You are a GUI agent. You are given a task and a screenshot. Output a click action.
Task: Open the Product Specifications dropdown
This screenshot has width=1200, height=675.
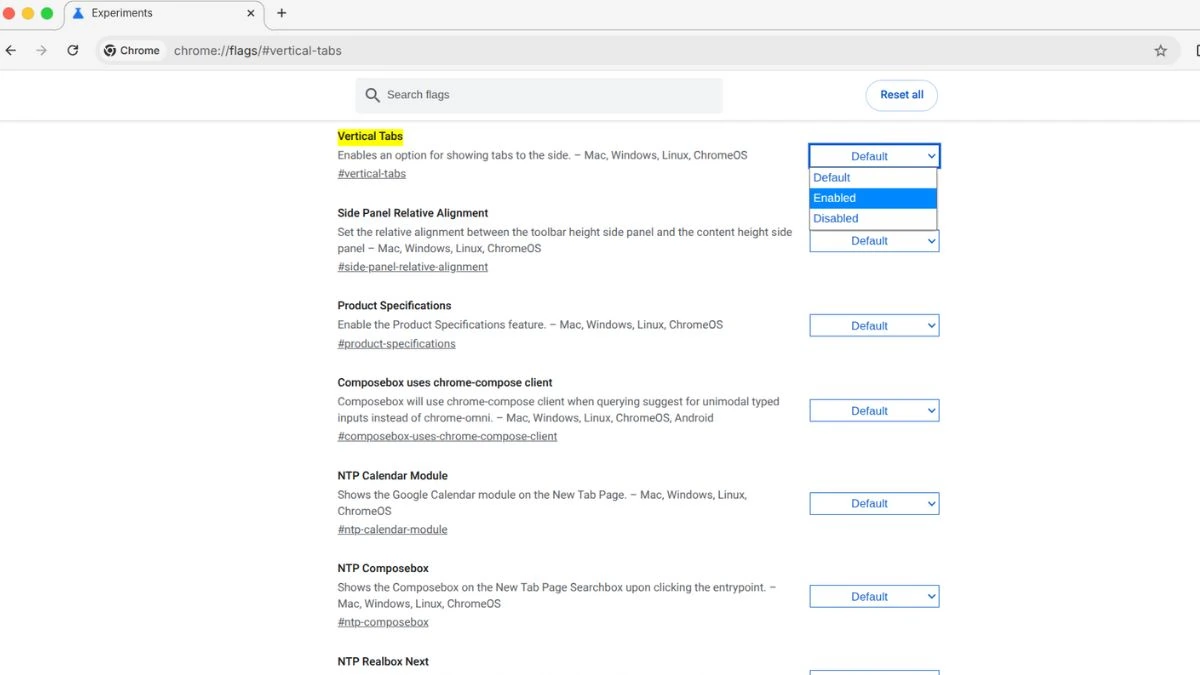[873, 325]
